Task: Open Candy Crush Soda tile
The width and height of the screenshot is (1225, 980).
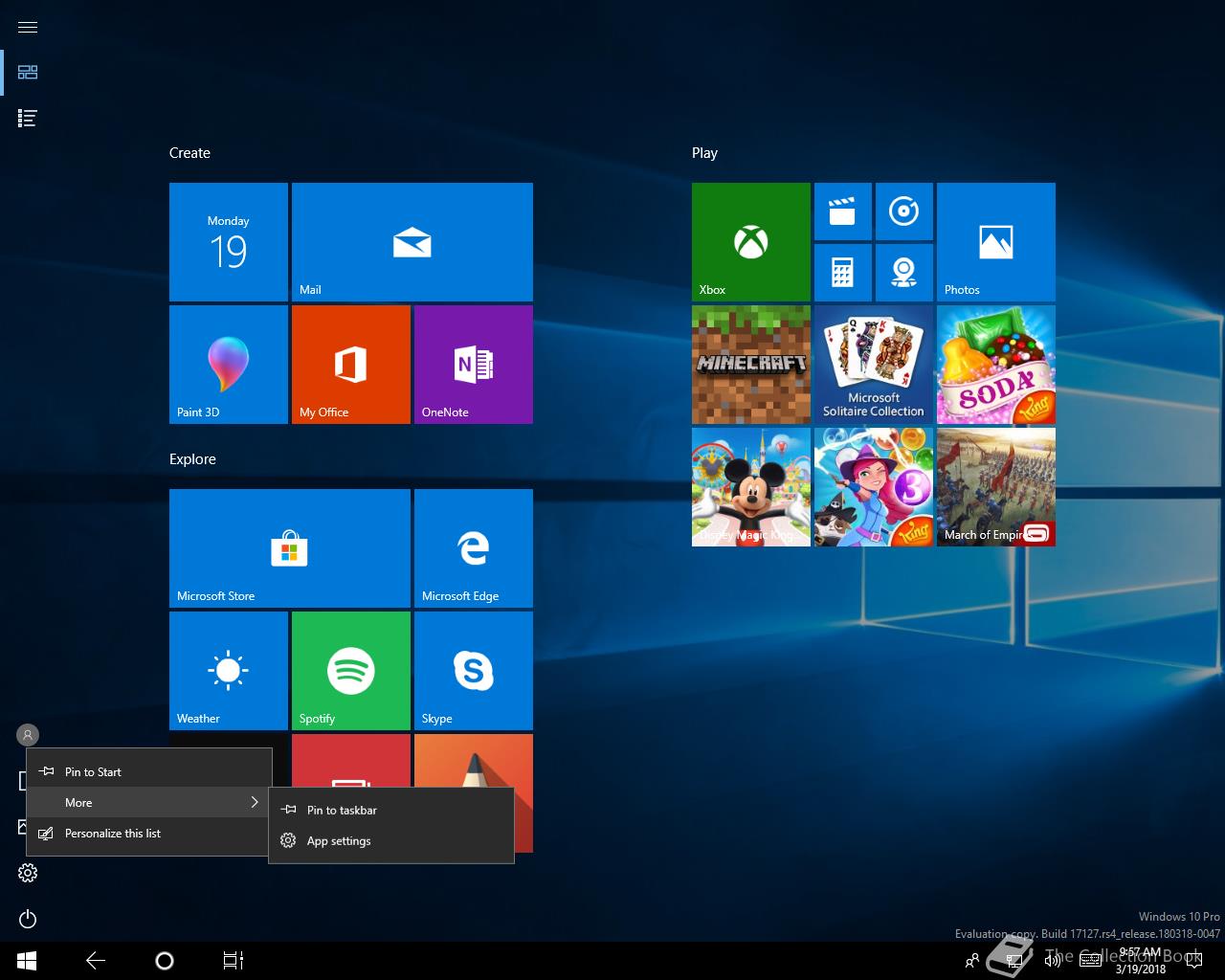Action: pos(996,365)
